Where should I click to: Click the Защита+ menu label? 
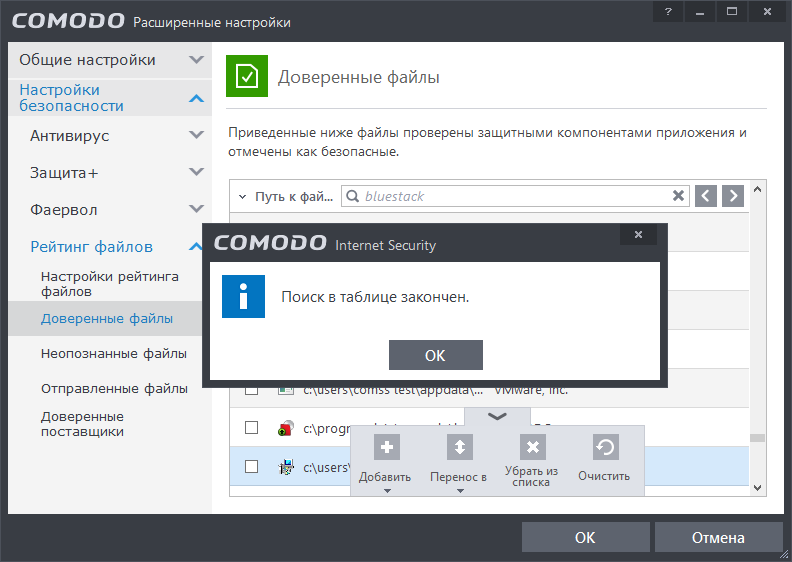tap(64, 173)
